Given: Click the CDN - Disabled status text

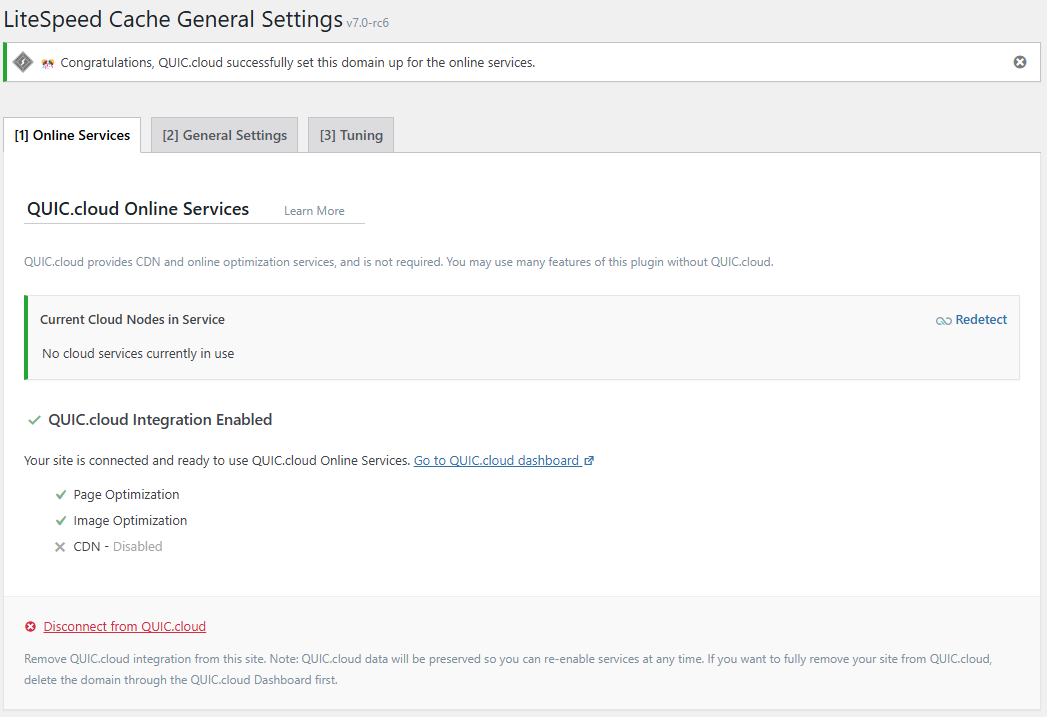Looking at the screenshot, I should pyautogui.click(x=118, y=547).
